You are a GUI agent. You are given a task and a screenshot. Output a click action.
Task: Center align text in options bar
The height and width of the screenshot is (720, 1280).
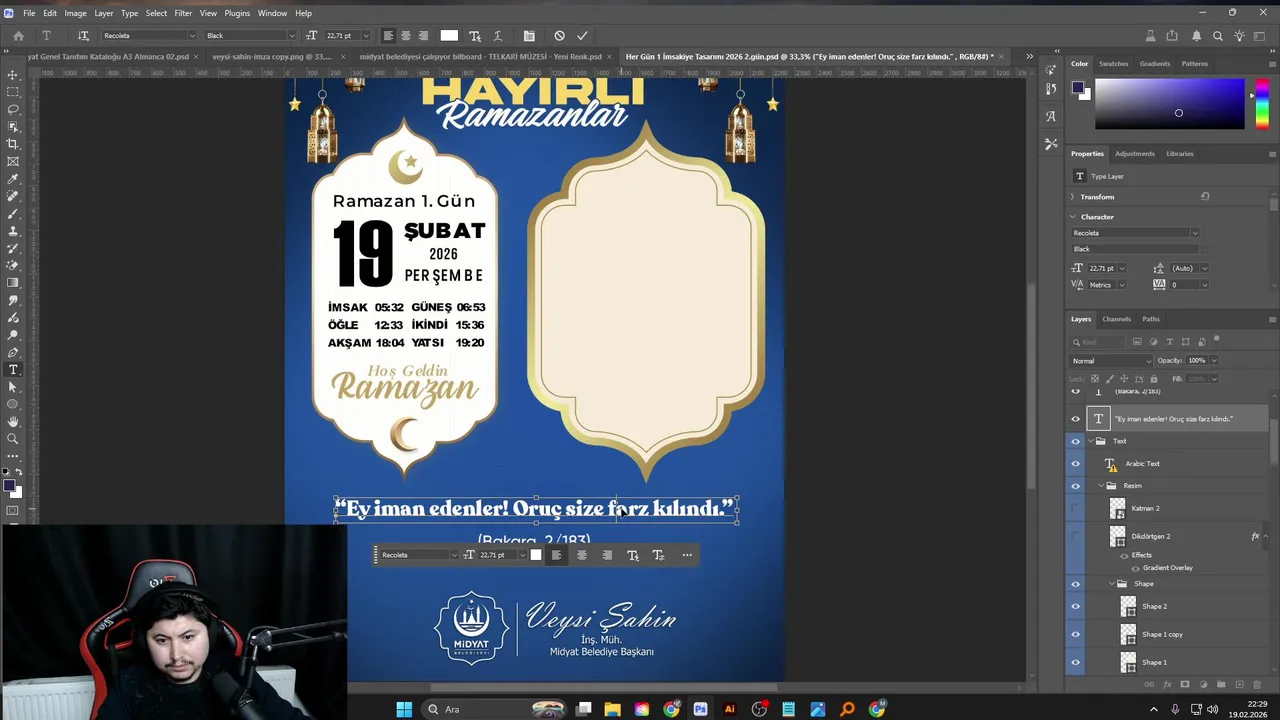click(405, 36)
